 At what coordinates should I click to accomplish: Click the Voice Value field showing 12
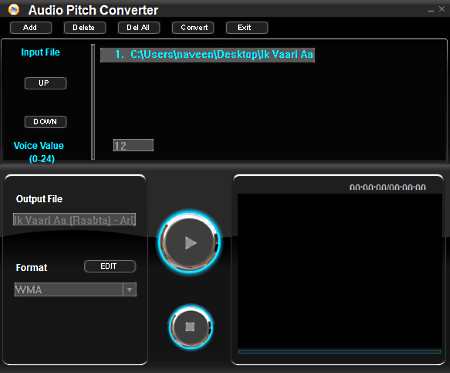tap(133, 145)
